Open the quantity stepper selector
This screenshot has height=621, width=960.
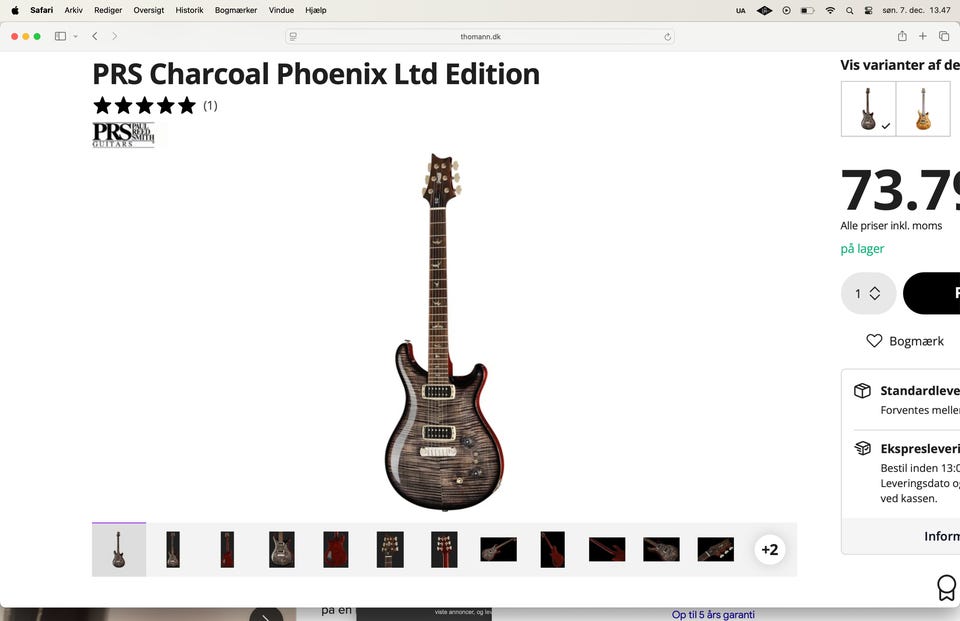click(x=868, y=293)
